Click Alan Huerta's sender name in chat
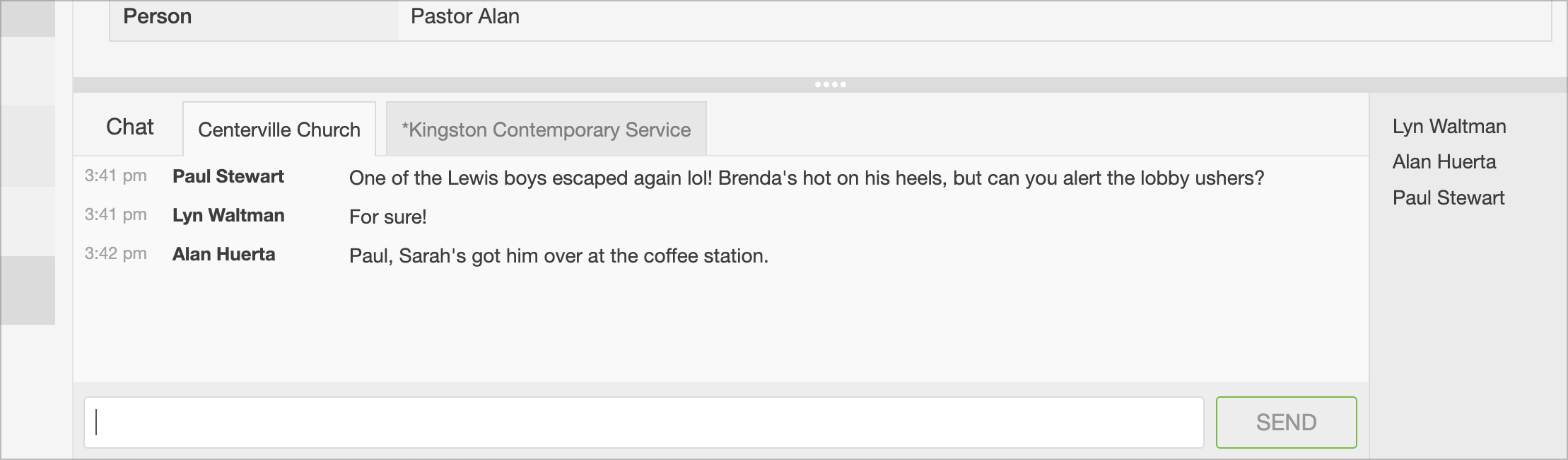 point(223,254)
